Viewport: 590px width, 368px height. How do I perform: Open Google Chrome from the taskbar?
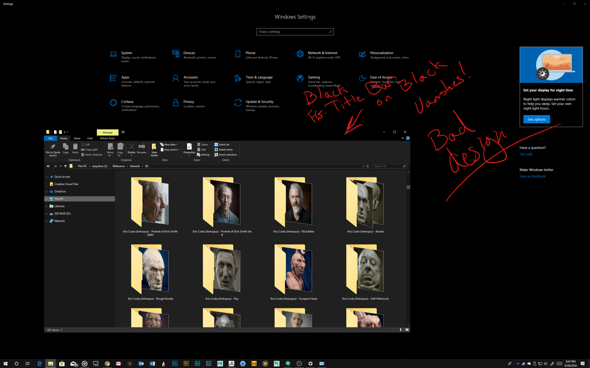107,363
